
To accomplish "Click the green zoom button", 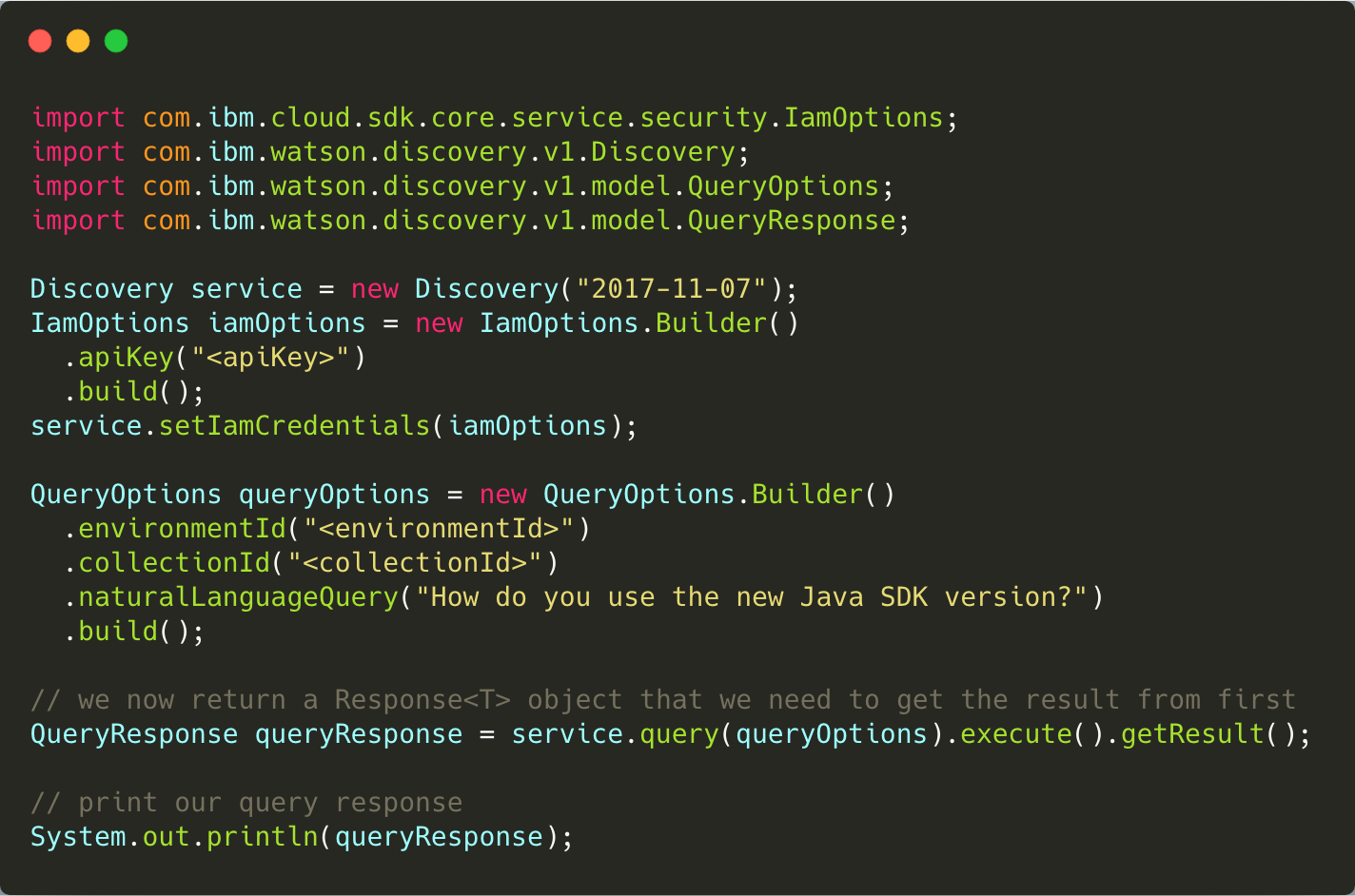I will tap(115, 41).
